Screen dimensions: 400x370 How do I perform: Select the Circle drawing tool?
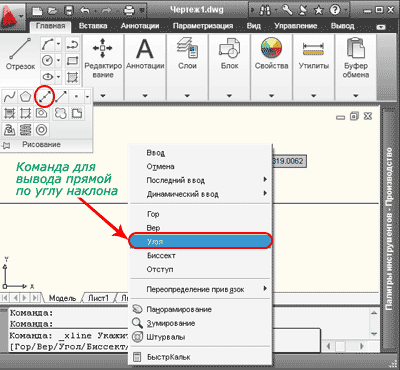pos(48,60)
